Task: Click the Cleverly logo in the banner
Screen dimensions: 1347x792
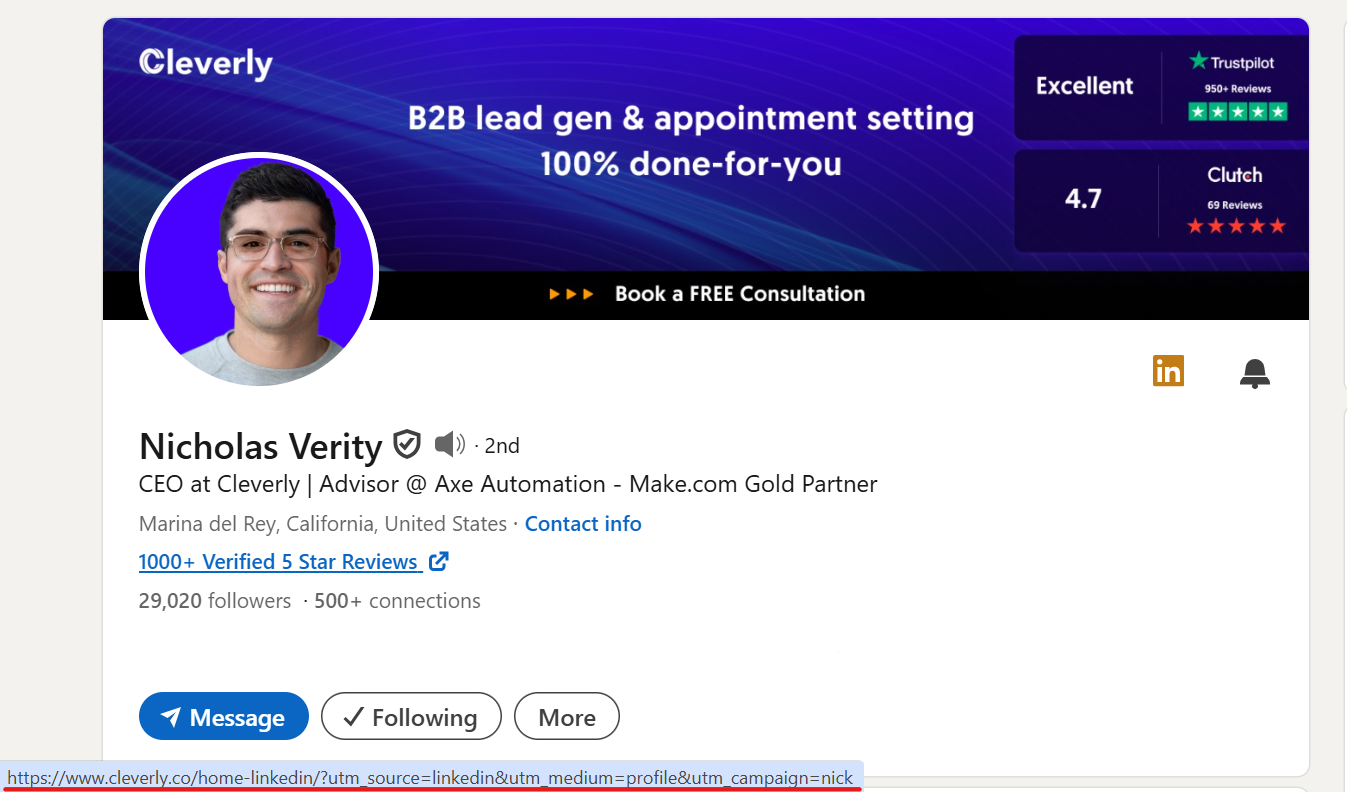Action: coord(206,63)
